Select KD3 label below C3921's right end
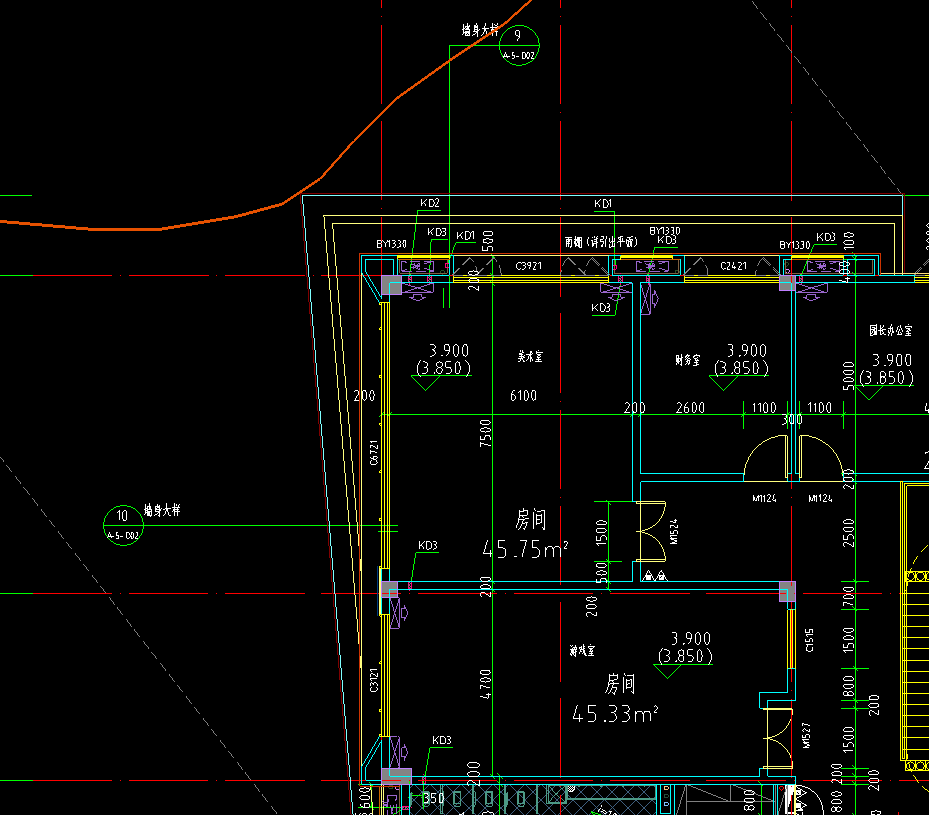929x815 pixels. 601,308
